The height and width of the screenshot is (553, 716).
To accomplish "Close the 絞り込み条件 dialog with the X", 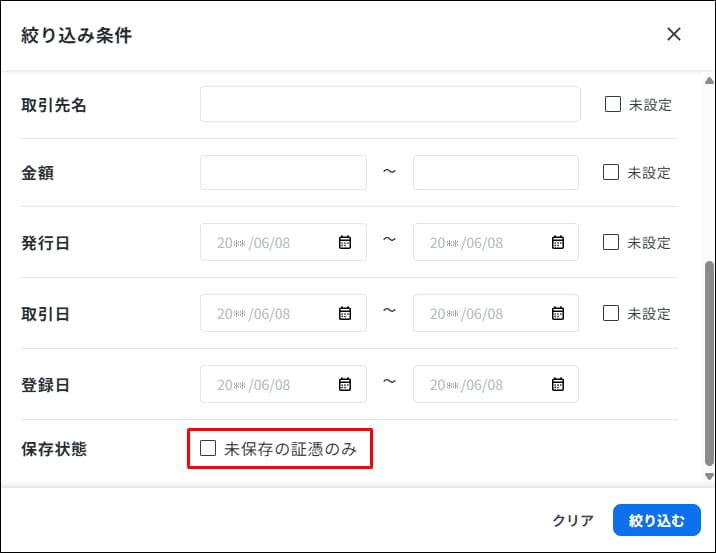I will coord(674,34).
